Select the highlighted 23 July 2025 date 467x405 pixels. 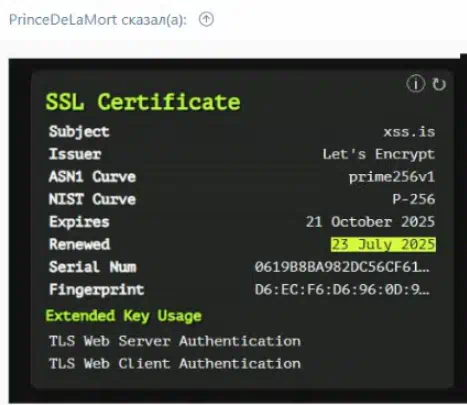click(383, 244)
